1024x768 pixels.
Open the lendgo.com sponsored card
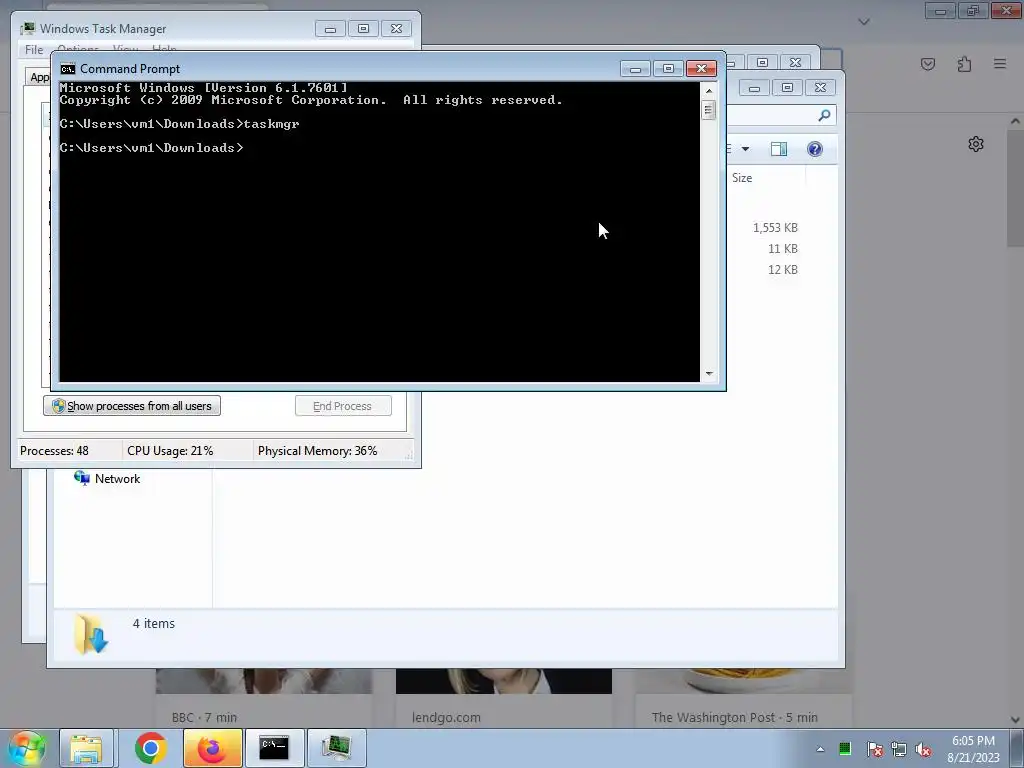[x=504, y=699]
